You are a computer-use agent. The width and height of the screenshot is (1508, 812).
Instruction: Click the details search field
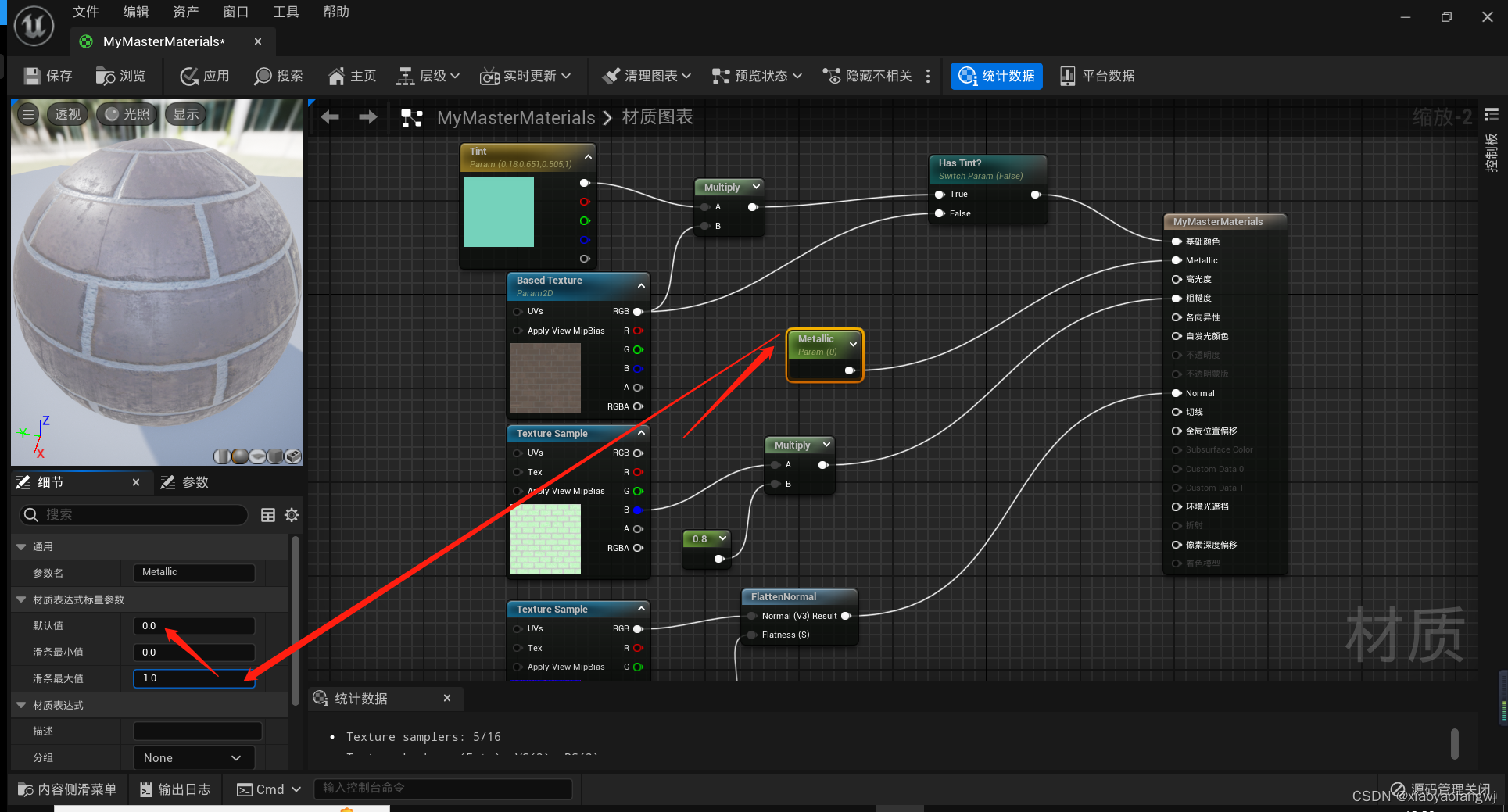click(x=133, y=514)
